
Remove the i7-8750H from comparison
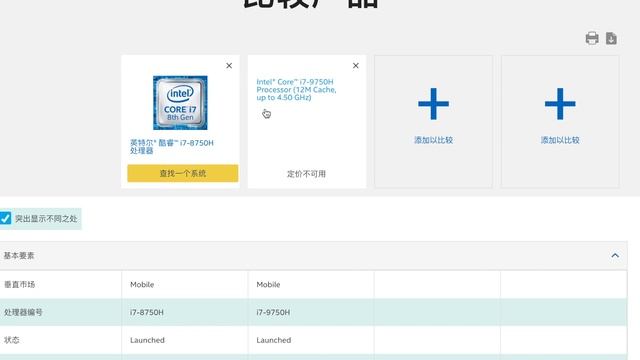pos(229,66)
